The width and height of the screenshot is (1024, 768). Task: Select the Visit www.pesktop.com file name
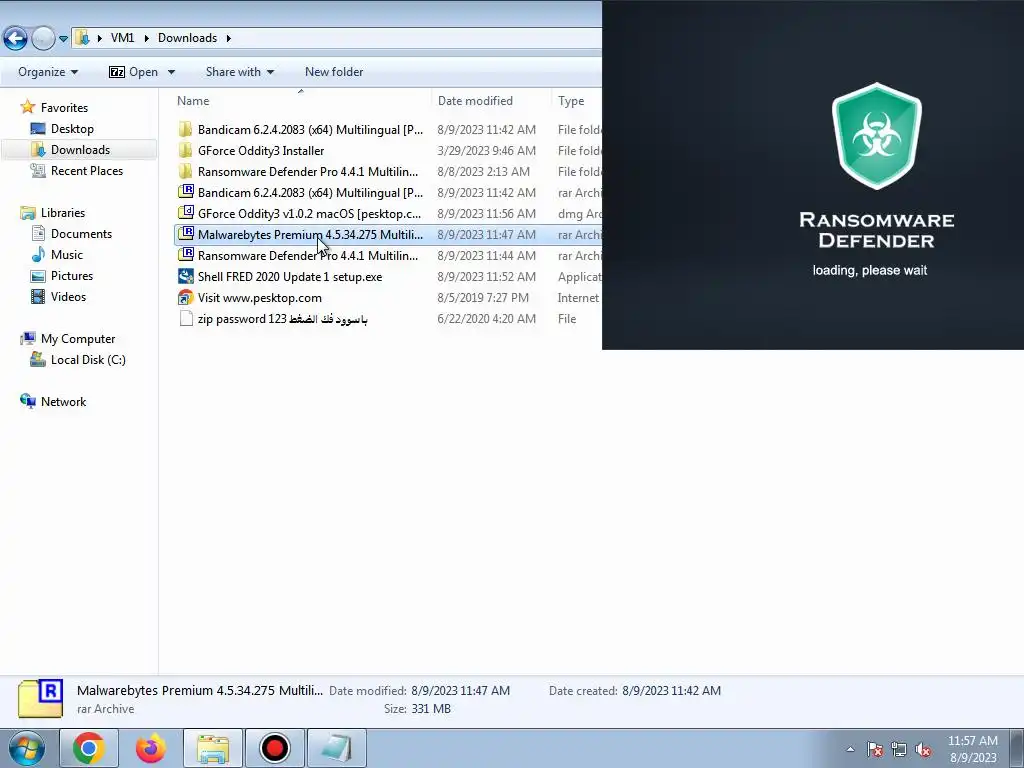259,298
